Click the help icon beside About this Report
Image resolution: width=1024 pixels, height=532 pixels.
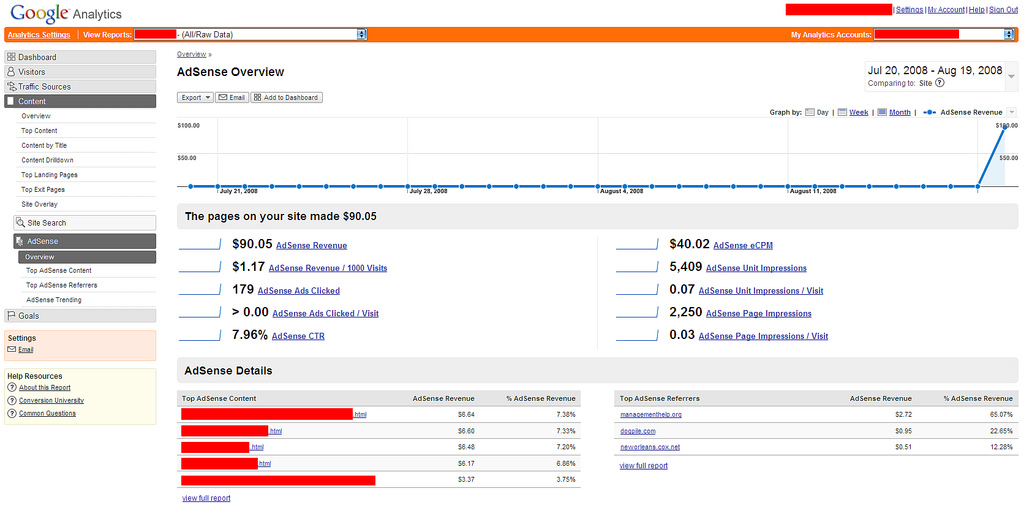(x=12, y=387)
